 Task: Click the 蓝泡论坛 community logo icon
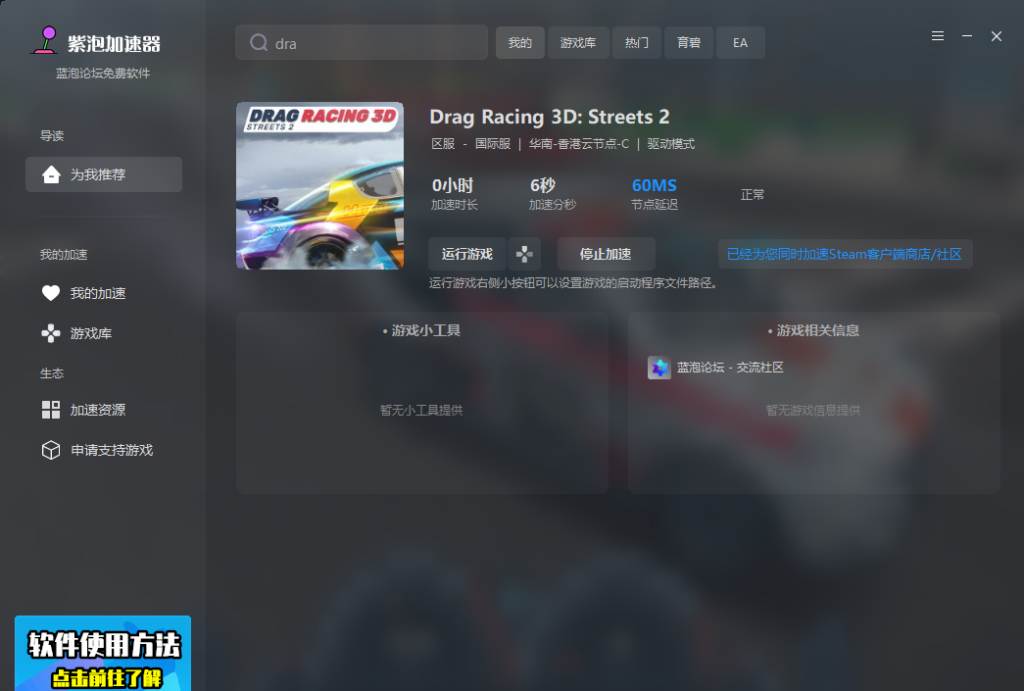tap(659, 368)
